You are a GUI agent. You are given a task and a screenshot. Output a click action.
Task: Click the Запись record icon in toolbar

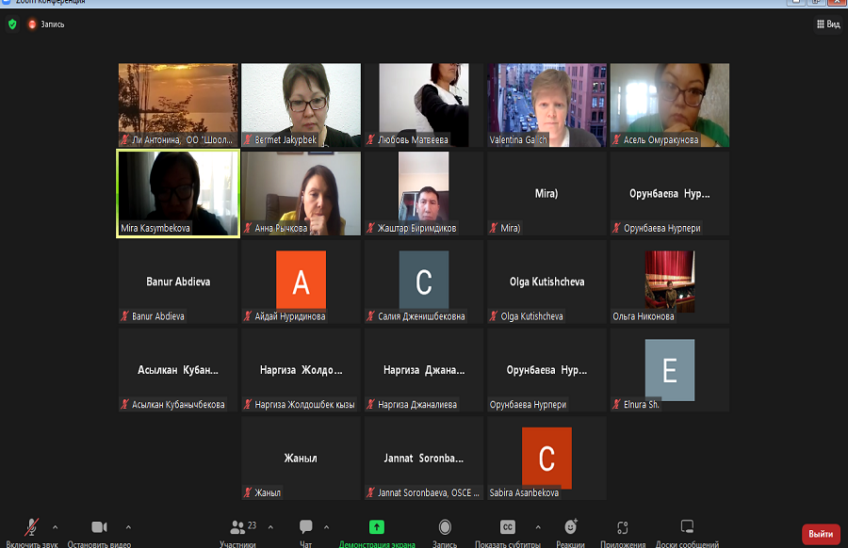445,528
